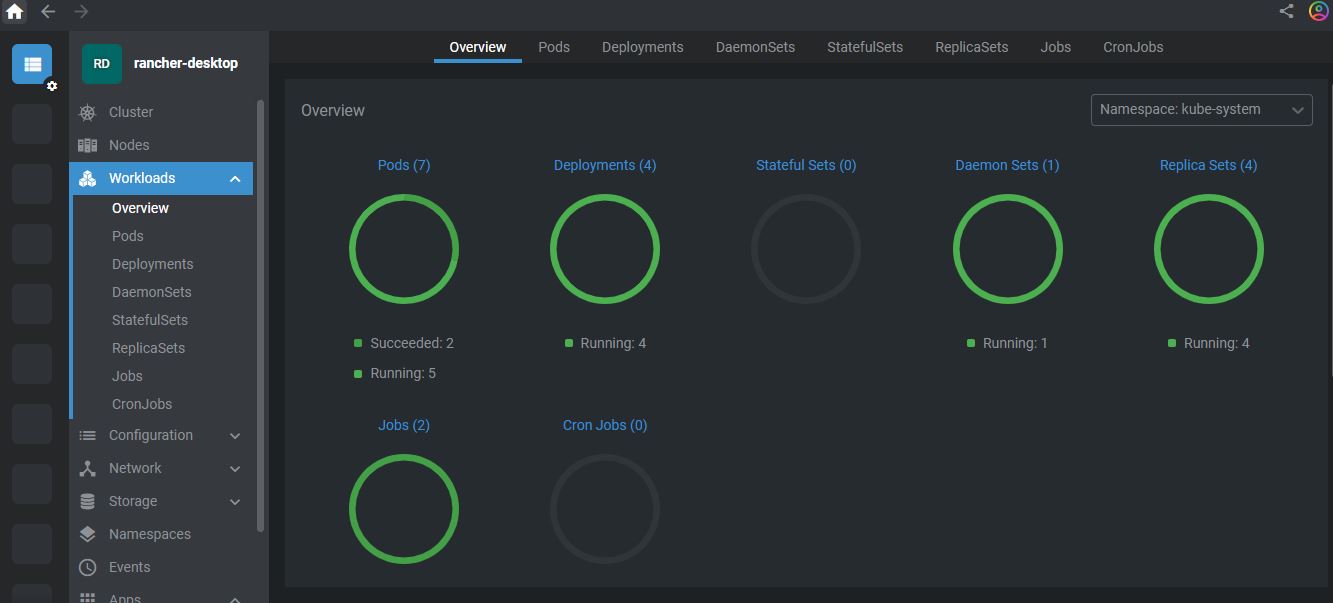Select the Nodes icon in the sidebar
1333x603 pixels.
[88, 145]
